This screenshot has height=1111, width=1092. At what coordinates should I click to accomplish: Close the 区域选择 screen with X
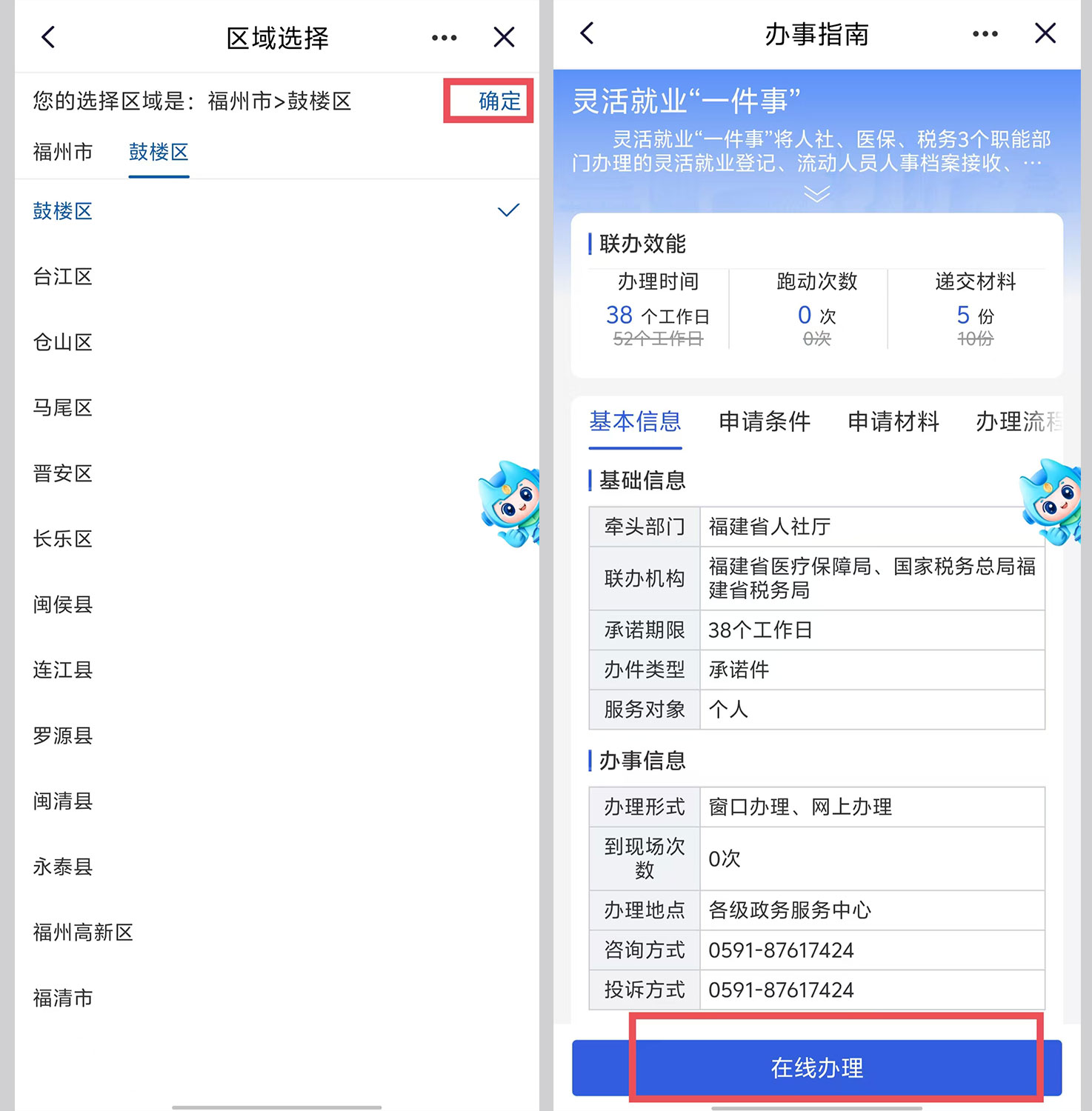[x=505, y=37]
